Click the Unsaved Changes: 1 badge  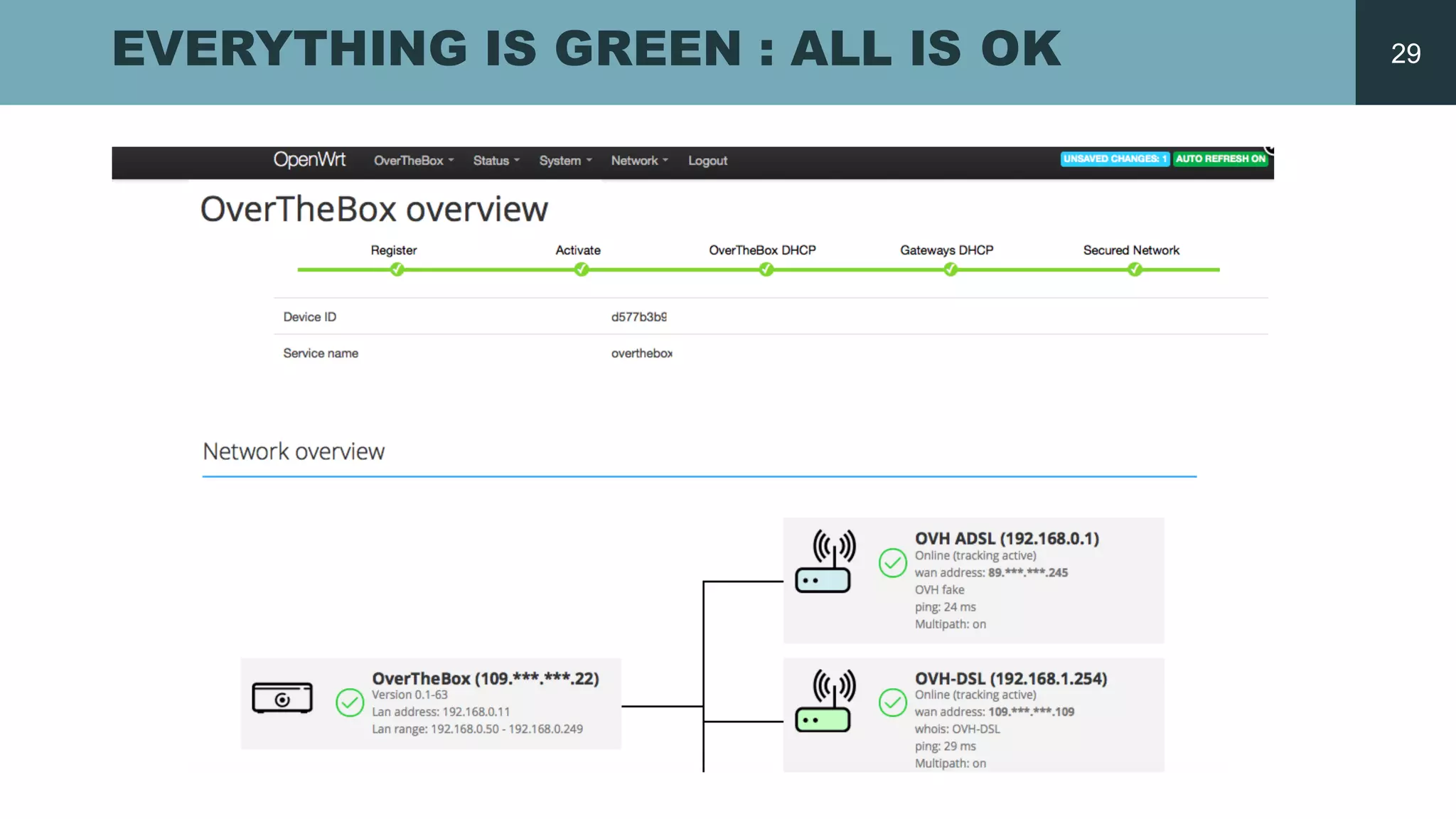(1115, 159)
